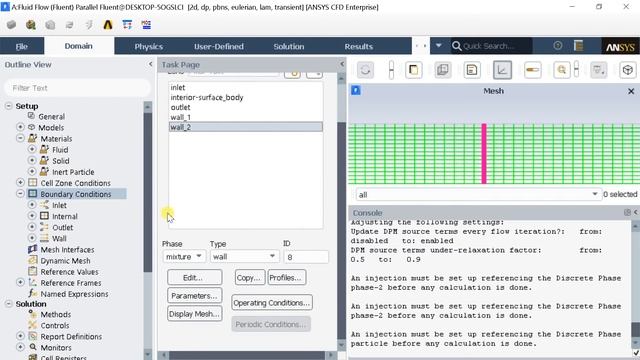
Task: Toggle the axes triad icon in graphics toolbar
Action: [502, 70]
